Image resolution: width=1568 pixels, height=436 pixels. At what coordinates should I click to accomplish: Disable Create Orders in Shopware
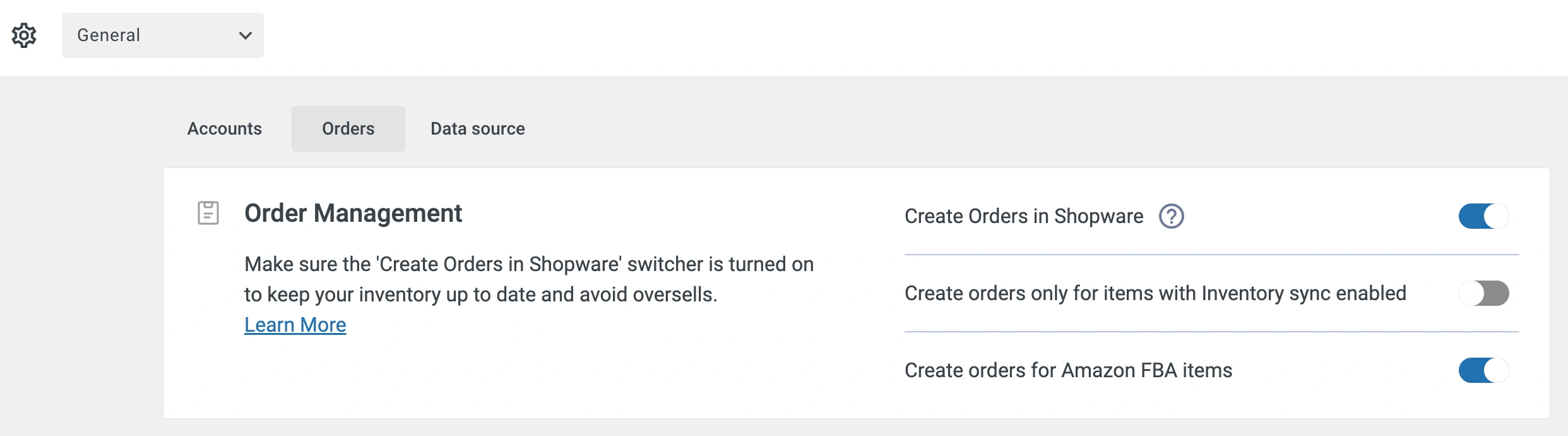pyautogui.click(x=1483, y=216)
